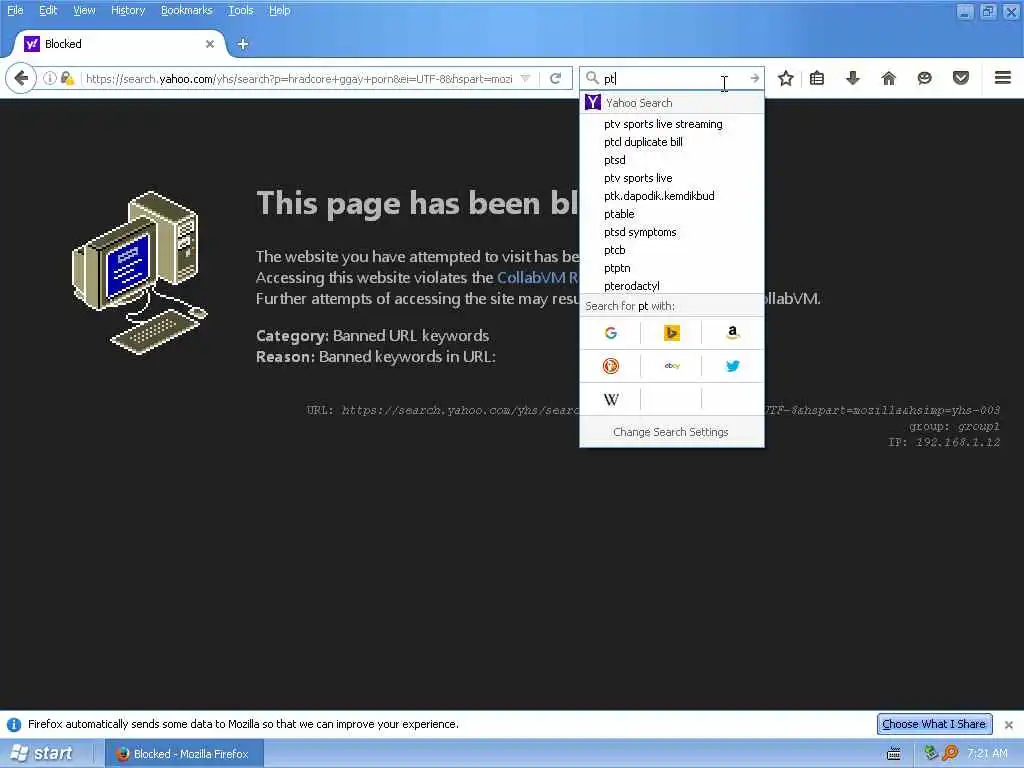The image size is (1024, 768).
Task: Open the Windows start button
Action: (x=43, y=754)
